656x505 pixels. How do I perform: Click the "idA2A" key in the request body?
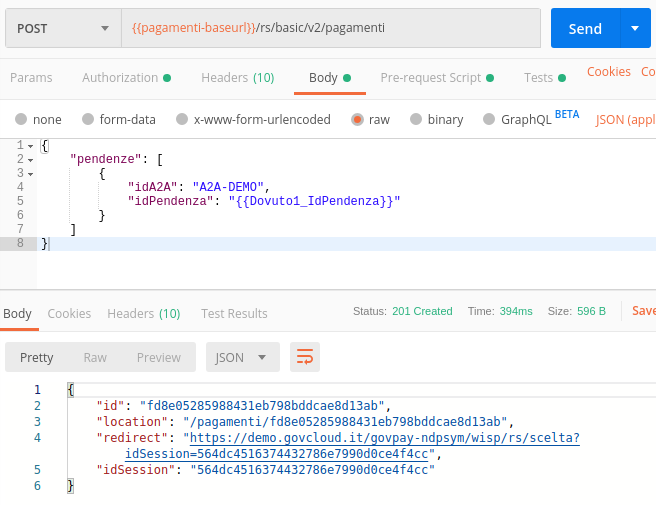tap(153, 187)
